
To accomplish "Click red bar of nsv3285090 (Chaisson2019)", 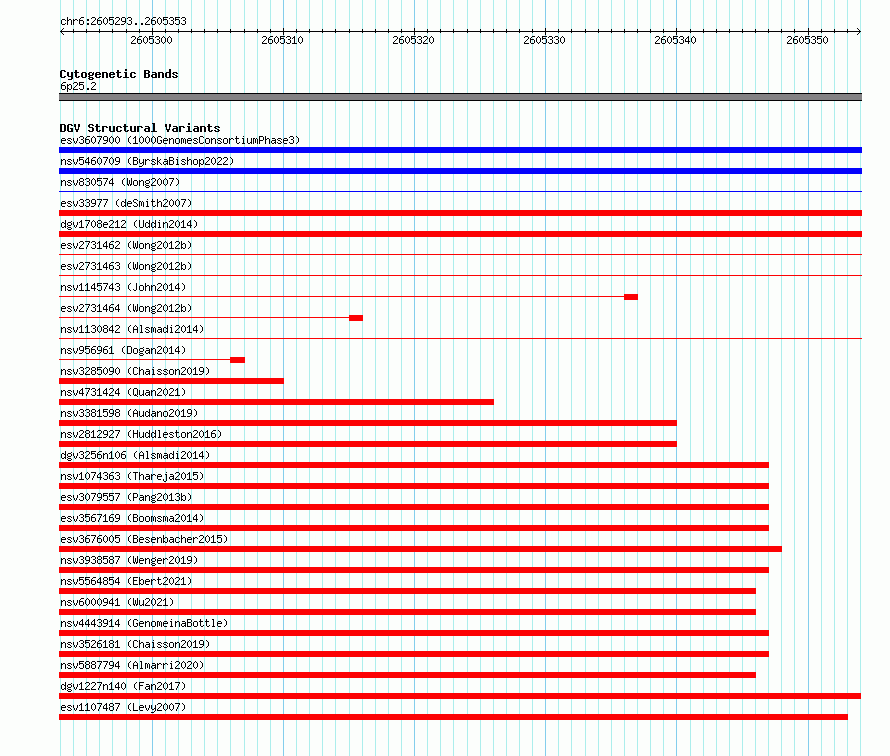I will 171,381.
